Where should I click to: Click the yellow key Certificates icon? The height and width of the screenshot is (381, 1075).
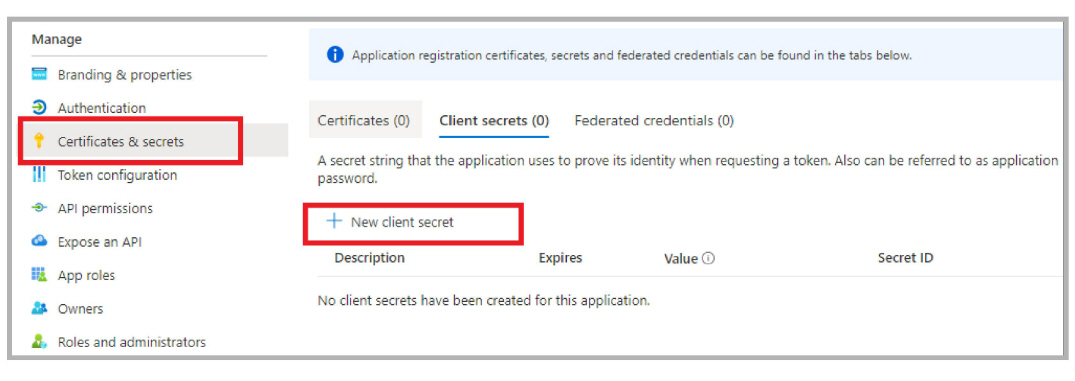39,141
